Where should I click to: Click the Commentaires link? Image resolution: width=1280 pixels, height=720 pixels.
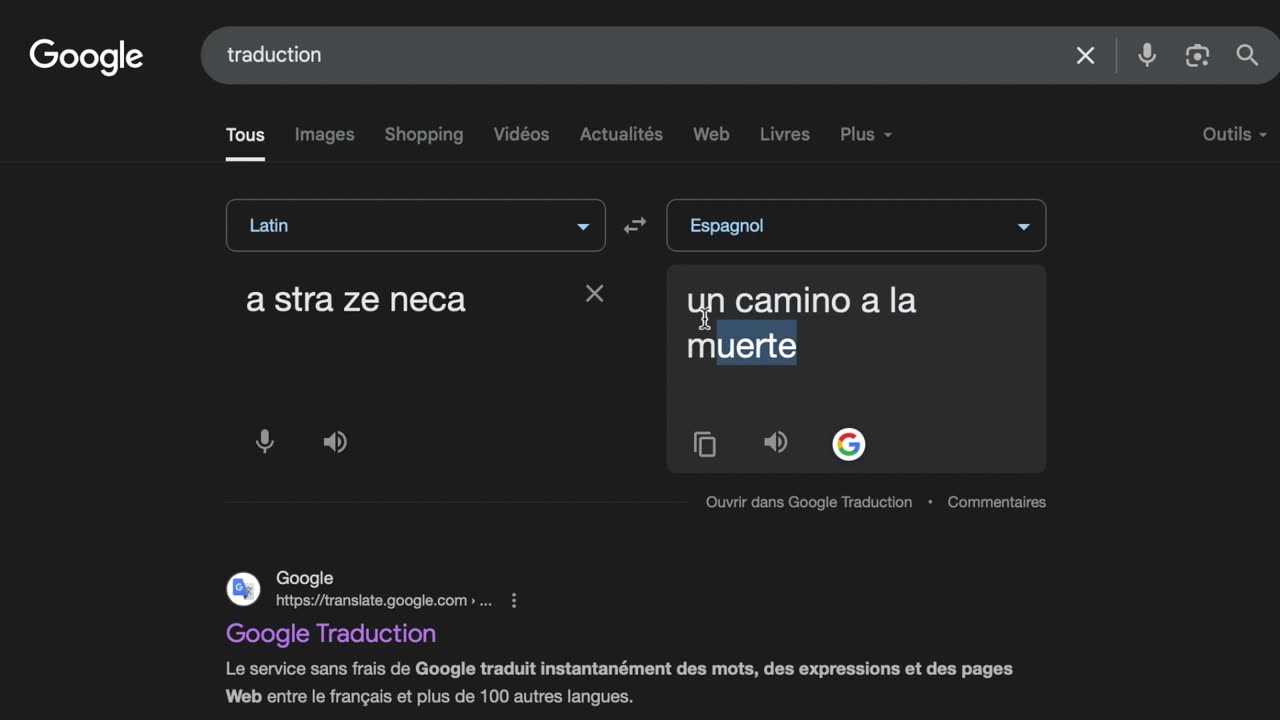click(997, 502)
